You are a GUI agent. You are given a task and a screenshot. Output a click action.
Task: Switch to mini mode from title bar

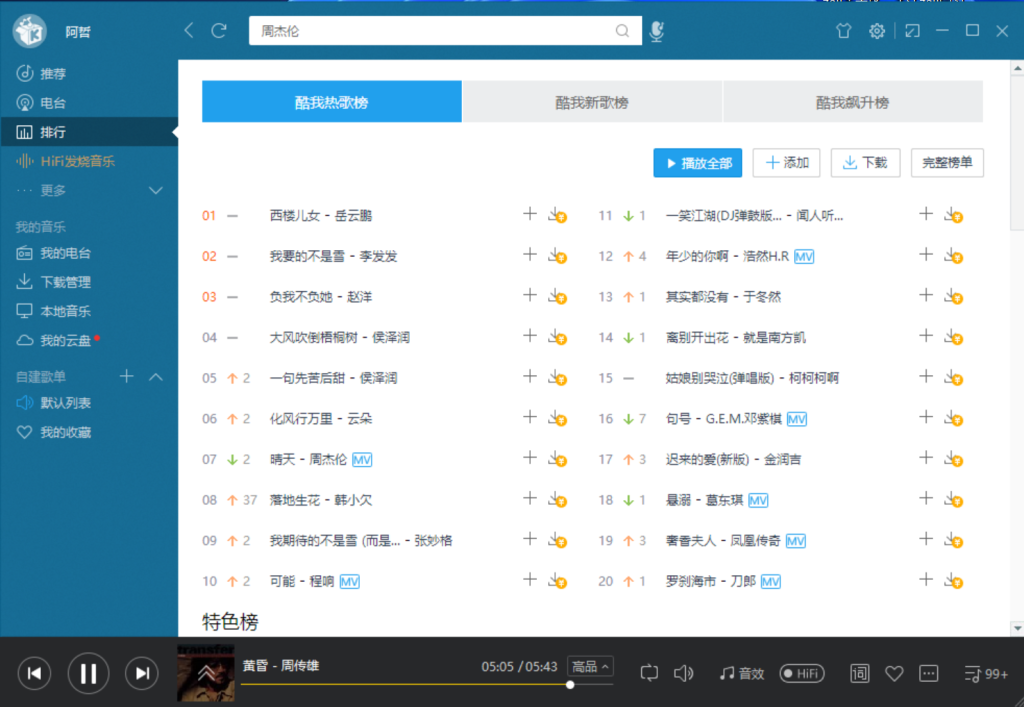(911, 31)
